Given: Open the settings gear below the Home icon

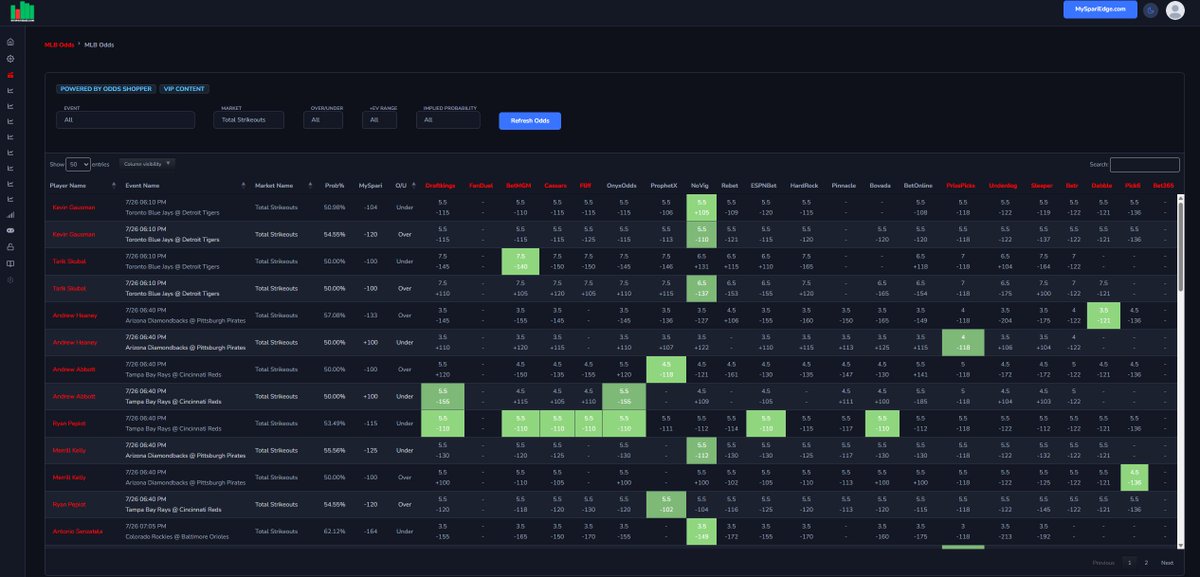Looking at the screenshot, I should pos(10,58).
